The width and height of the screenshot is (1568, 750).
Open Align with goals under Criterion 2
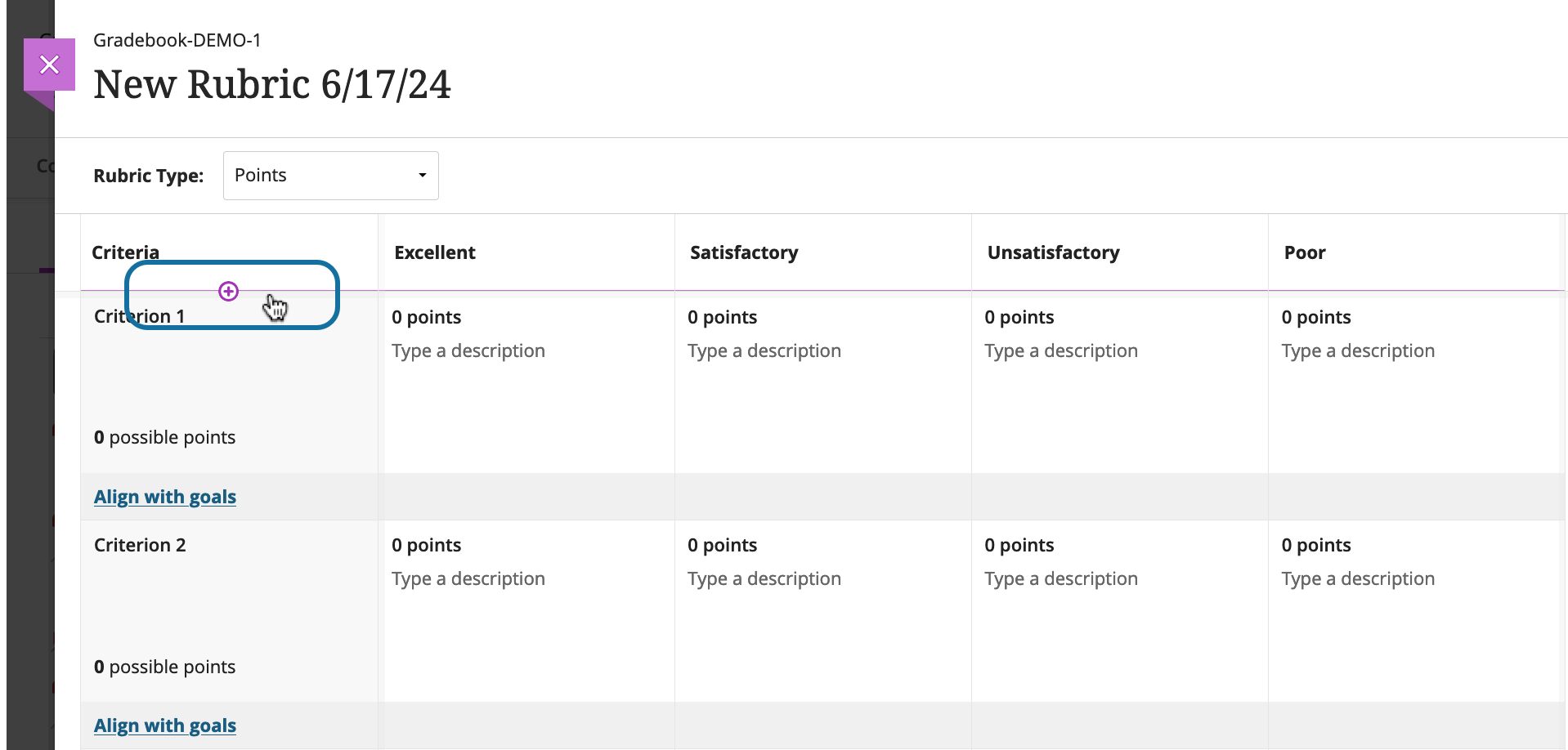[x=164, y=725]
